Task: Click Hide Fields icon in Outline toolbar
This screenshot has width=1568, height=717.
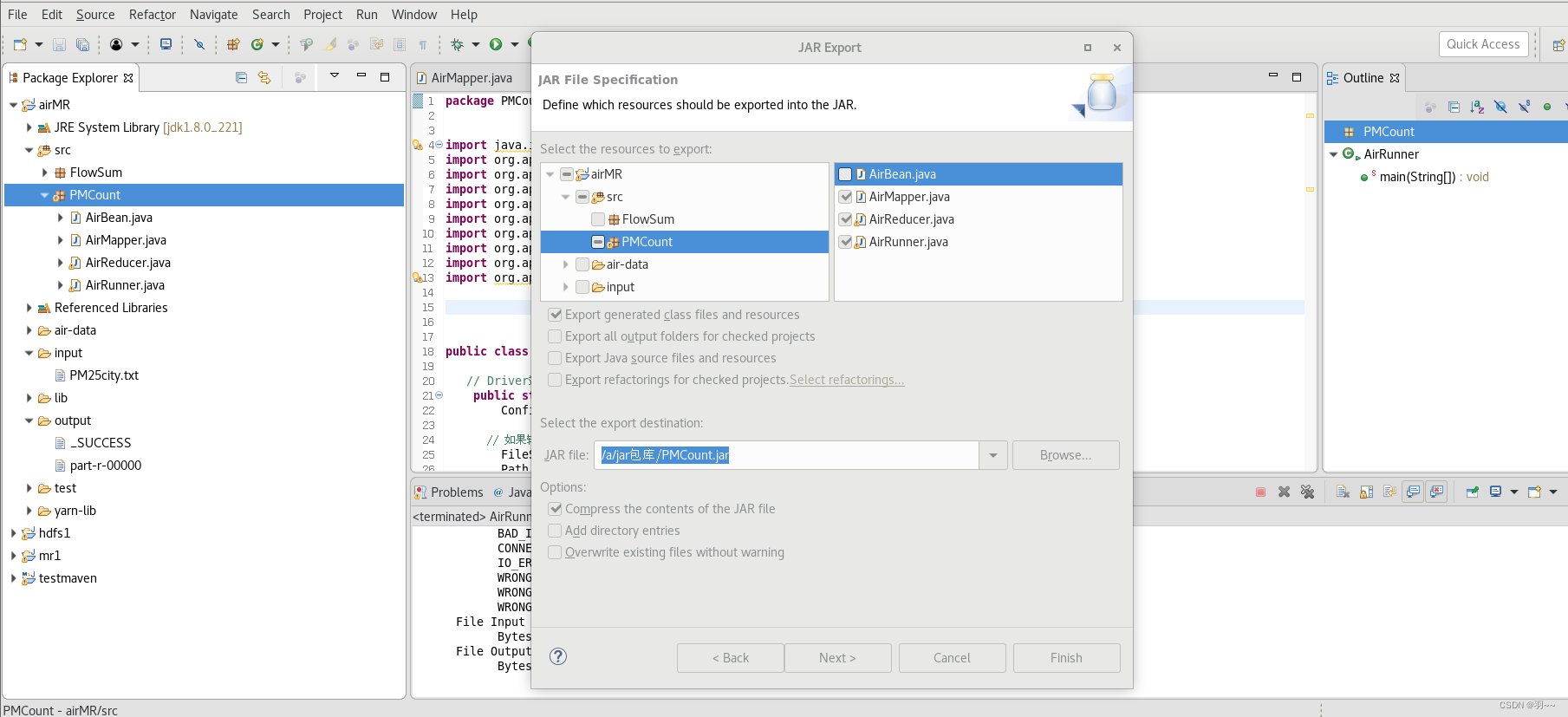Action: pyautogui.click(x=1500, y=107)
